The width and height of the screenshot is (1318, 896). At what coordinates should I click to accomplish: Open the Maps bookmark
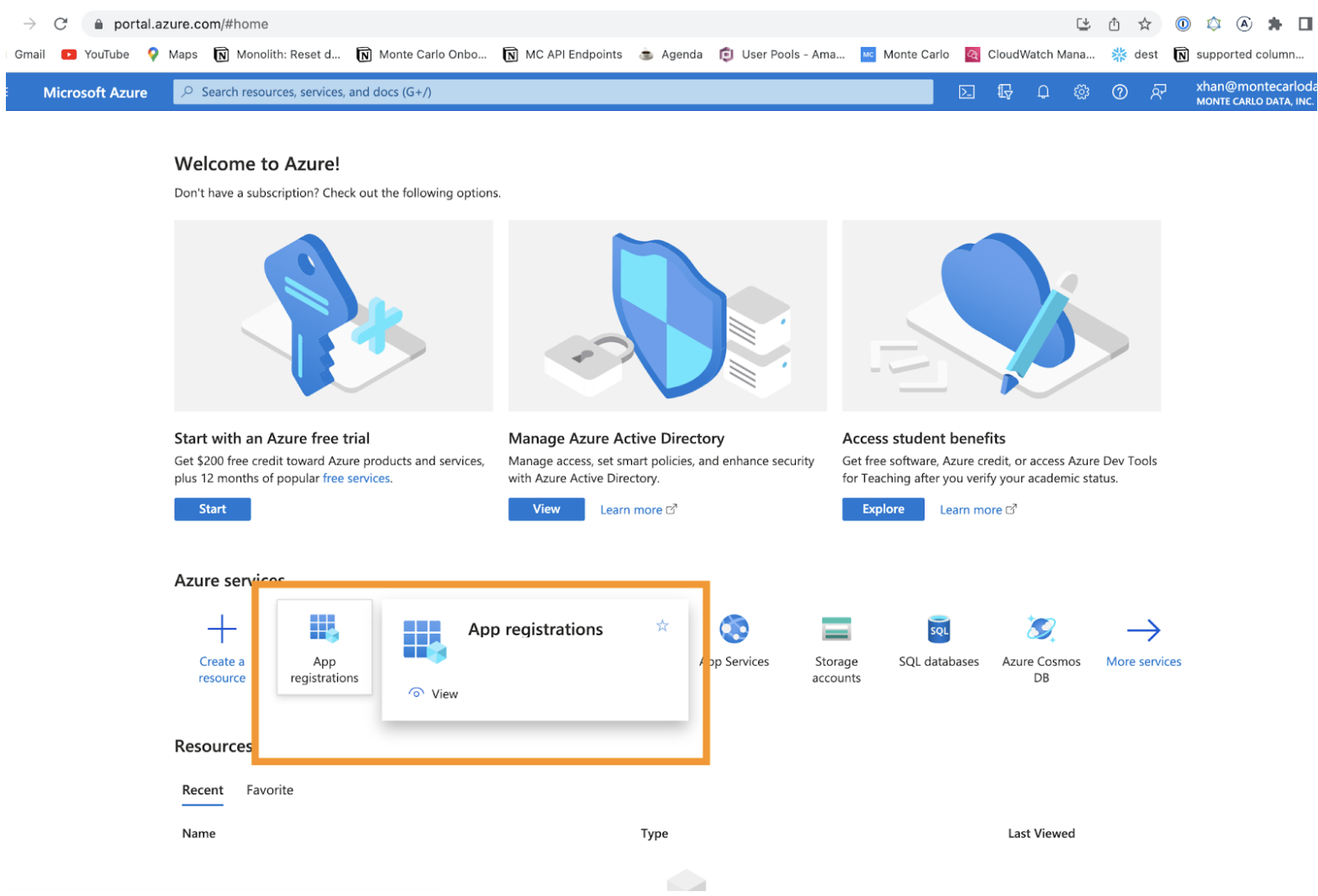pos(172,54)
